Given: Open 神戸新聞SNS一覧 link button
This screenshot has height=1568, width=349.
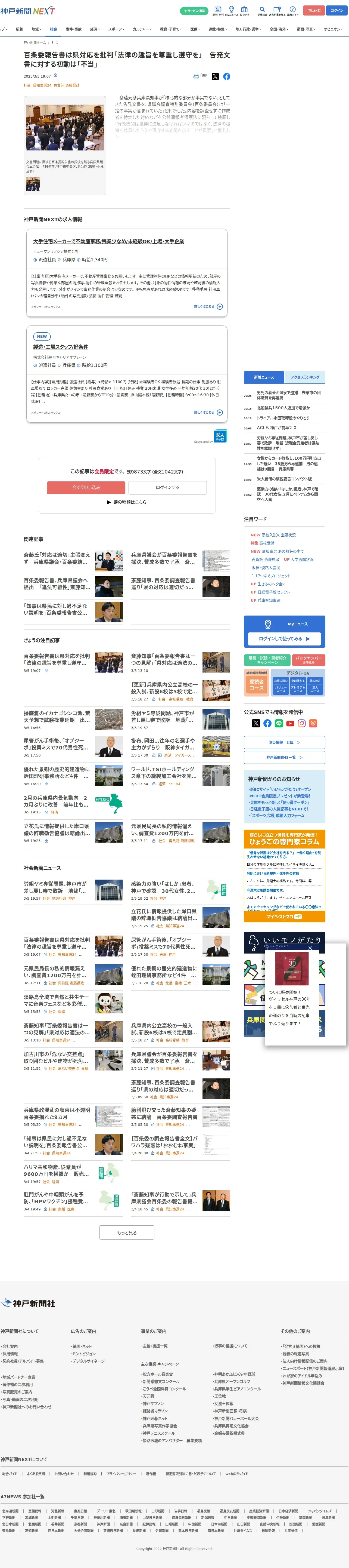Looking at the screenshot, I should [x=285, y=757].
